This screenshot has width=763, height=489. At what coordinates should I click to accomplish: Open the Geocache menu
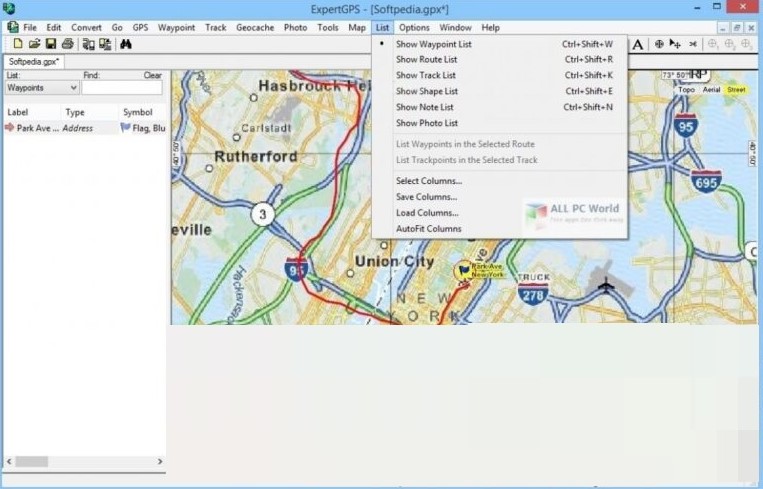click(255, 28)
